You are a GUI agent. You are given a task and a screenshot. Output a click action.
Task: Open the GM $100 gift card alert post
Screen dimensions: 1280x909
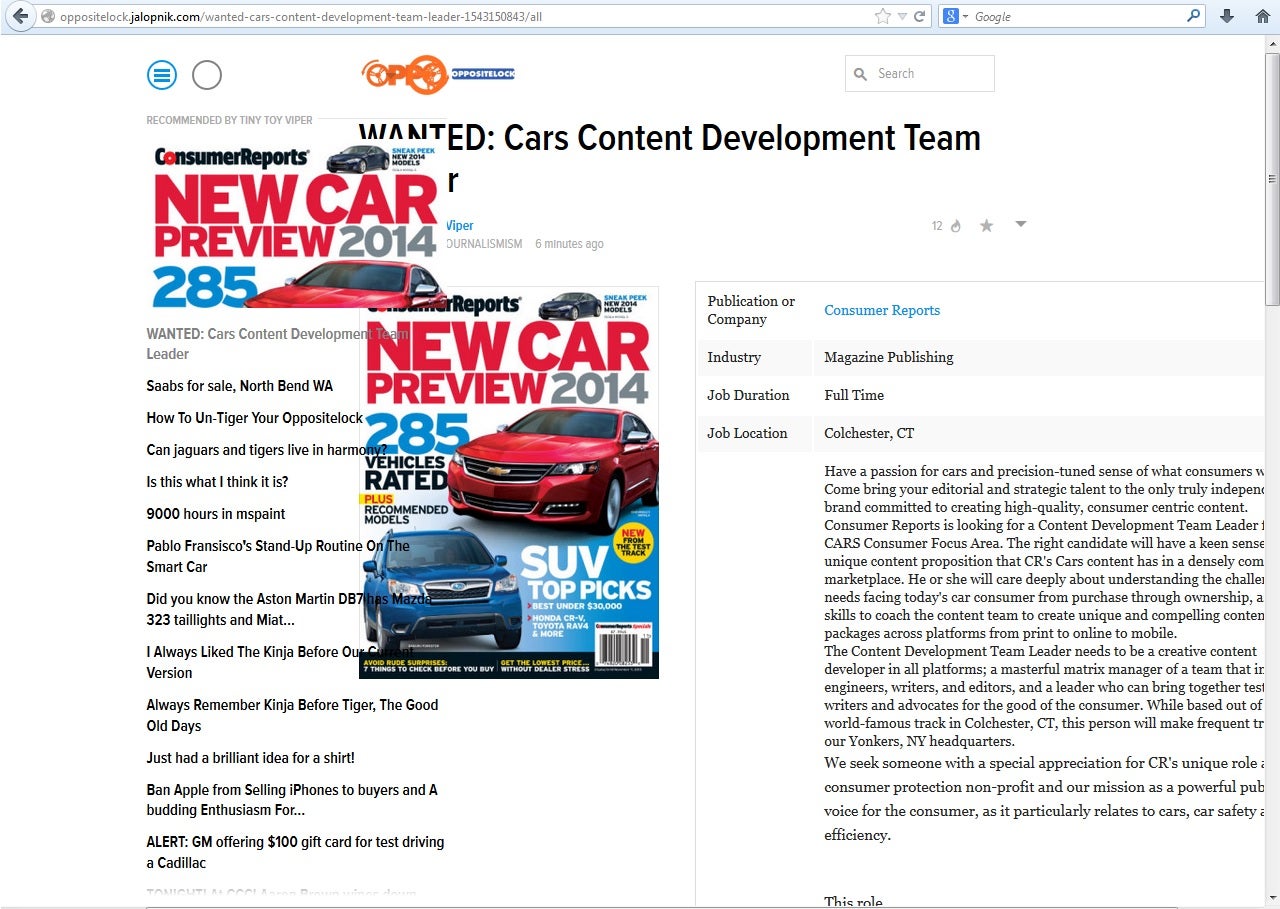[x=295, y=852]
